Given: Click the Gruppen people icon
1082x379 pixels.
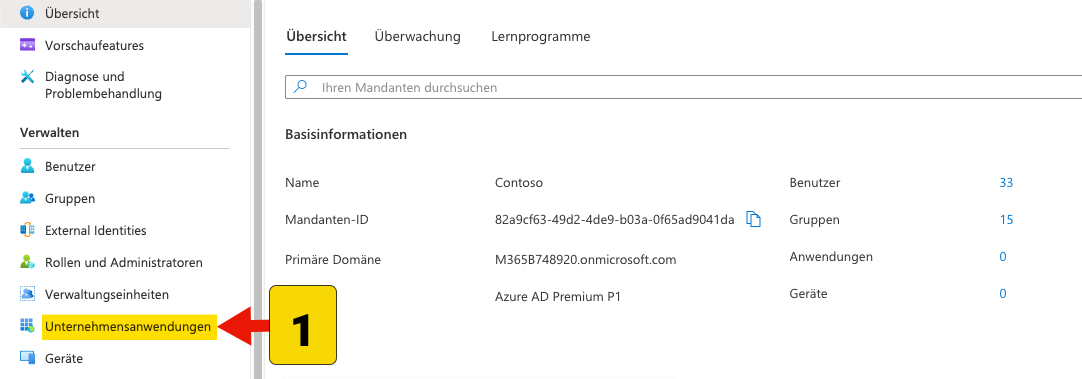Looking at the screenshot, I should pyautogui.click(x=28, y=198).
